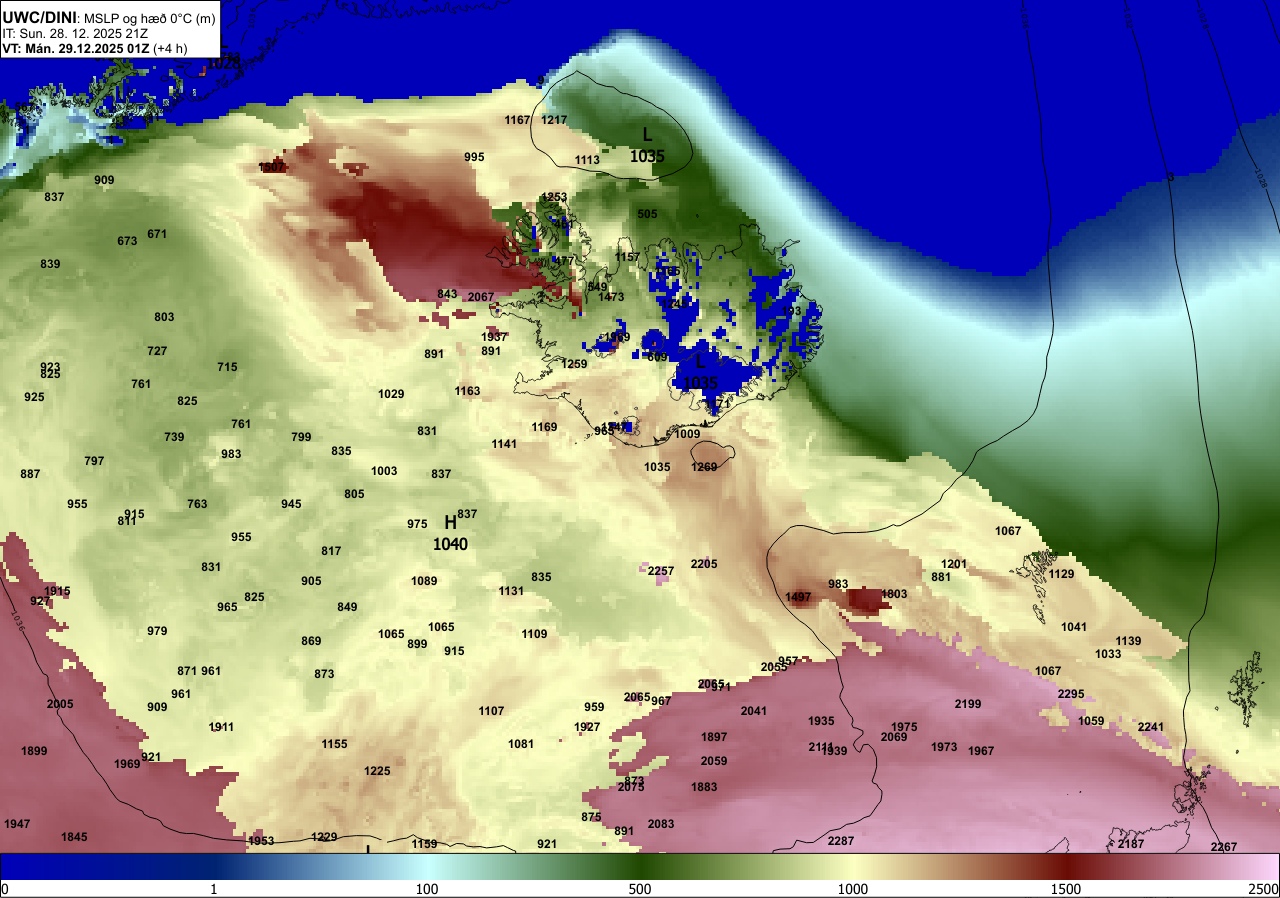Click the map value 2287
This screenshot has width=1280, height=898.
click(x=841, y=841)
